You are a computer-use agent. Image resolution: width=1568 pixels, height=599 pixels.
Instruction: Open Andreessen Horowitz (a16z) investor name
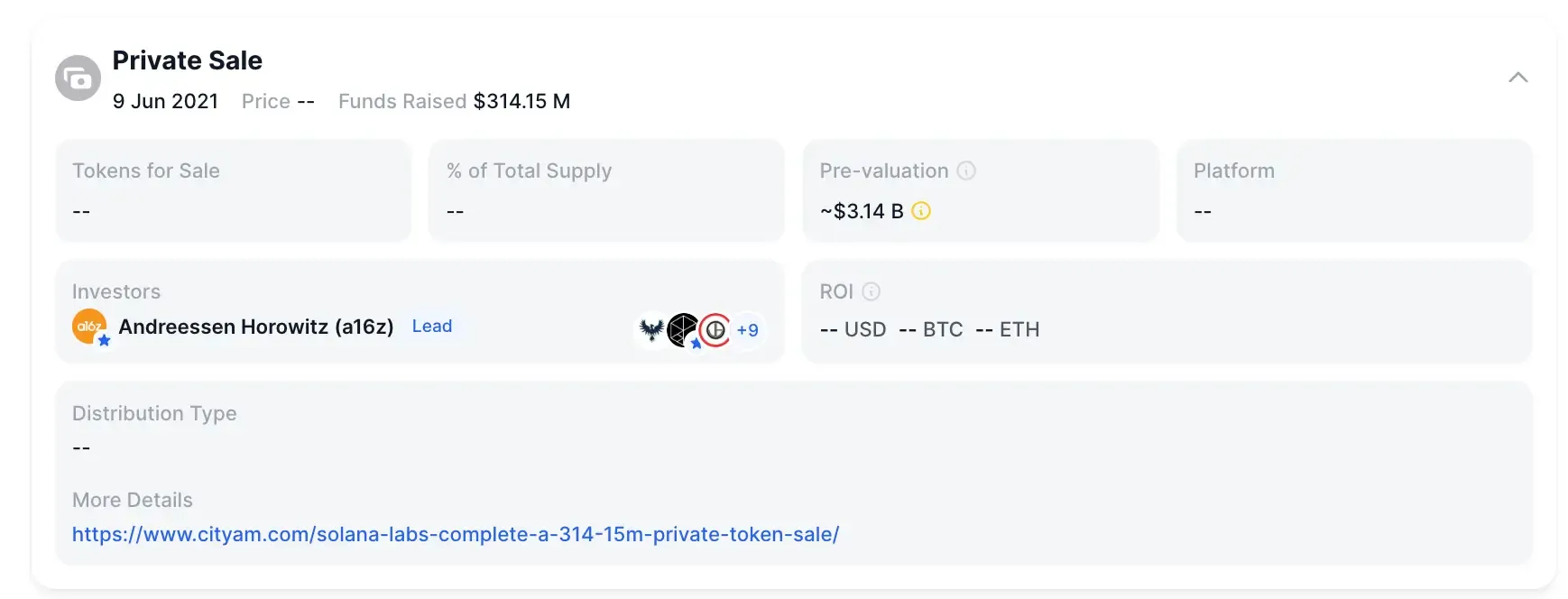(x=256, y=327)
